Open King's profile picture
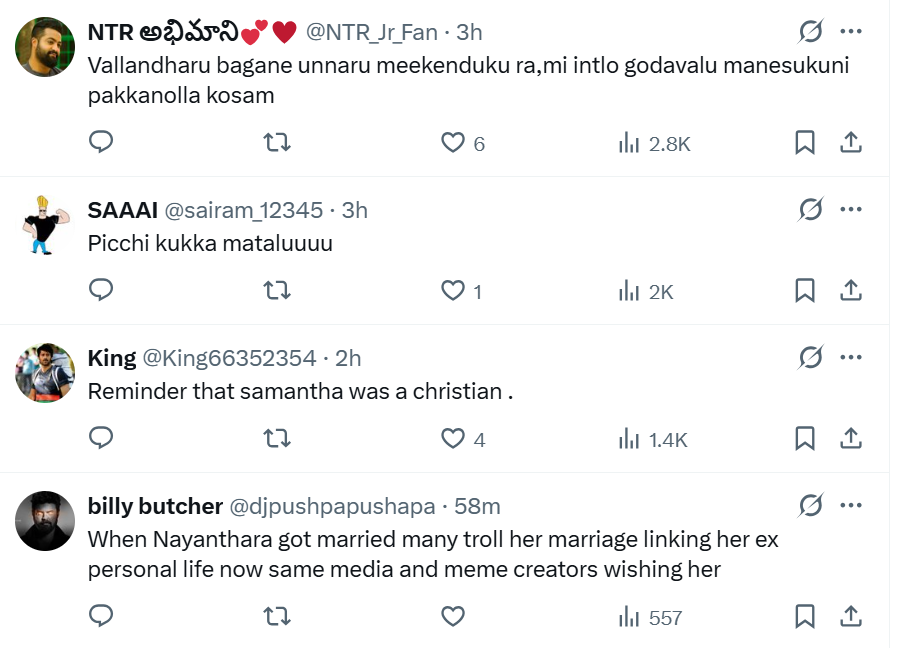The image size is (898, 648). pos(45,373)
